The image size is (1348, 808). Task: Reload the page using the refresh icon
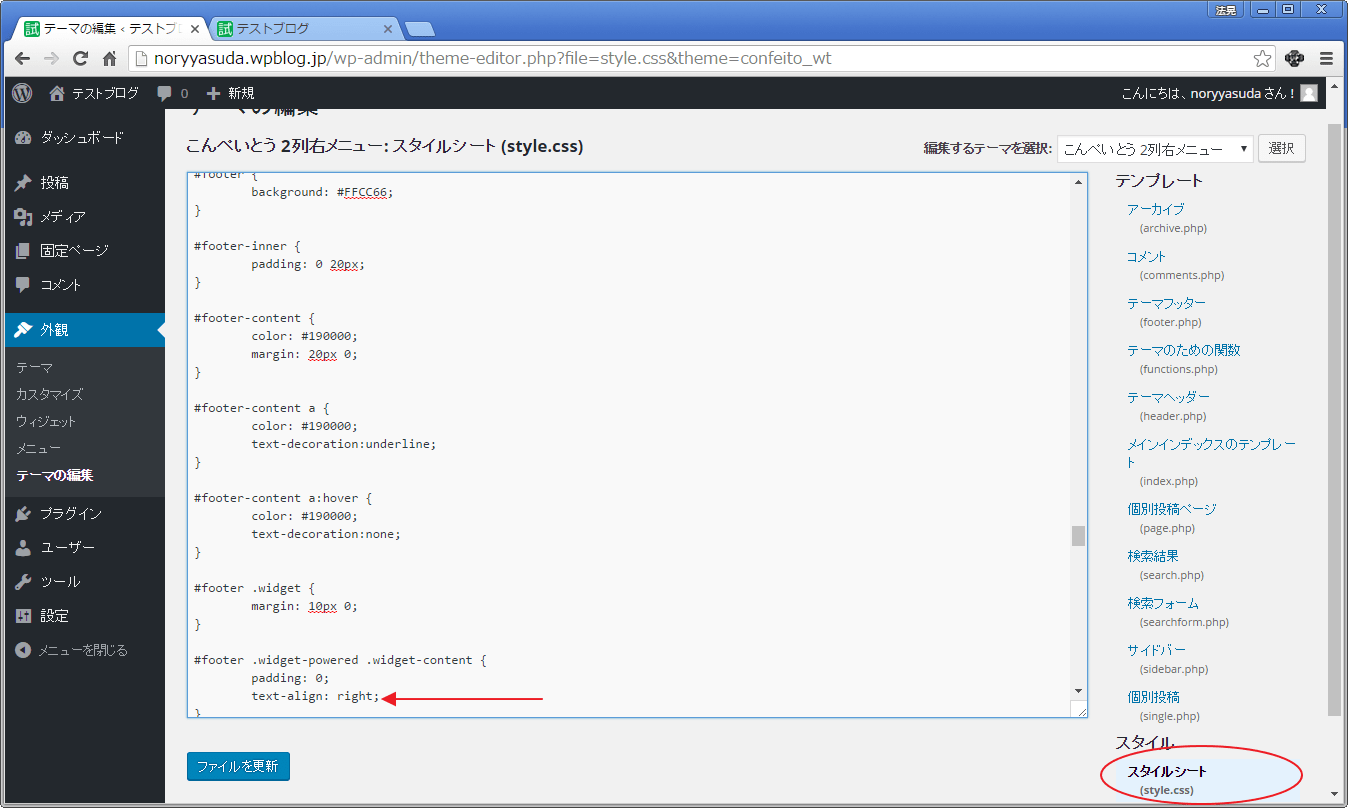click(x=80, y=58)
